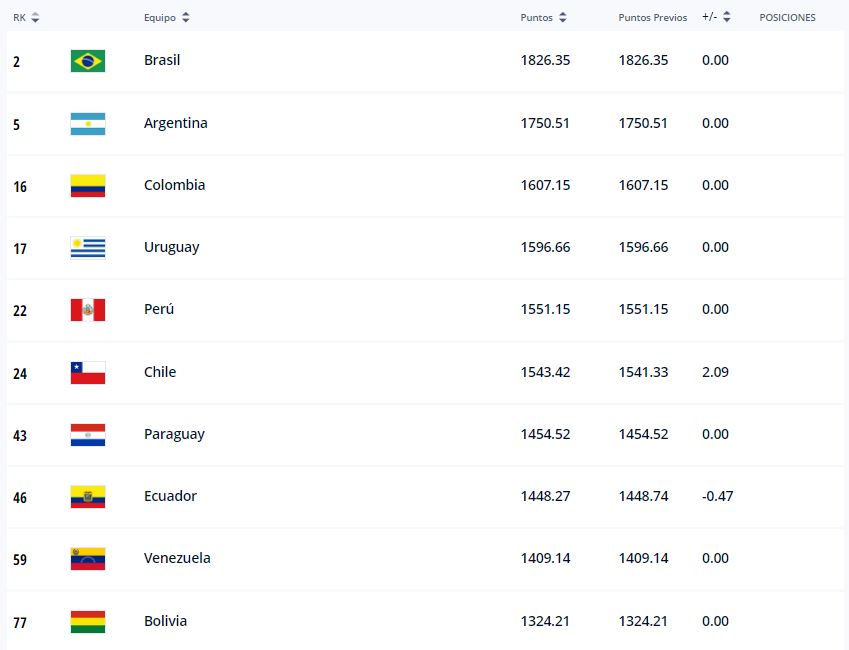Image resolution: width=849 pixels, height=650 pixels.
Task: Open the Brasil team link
Action: 162,60
